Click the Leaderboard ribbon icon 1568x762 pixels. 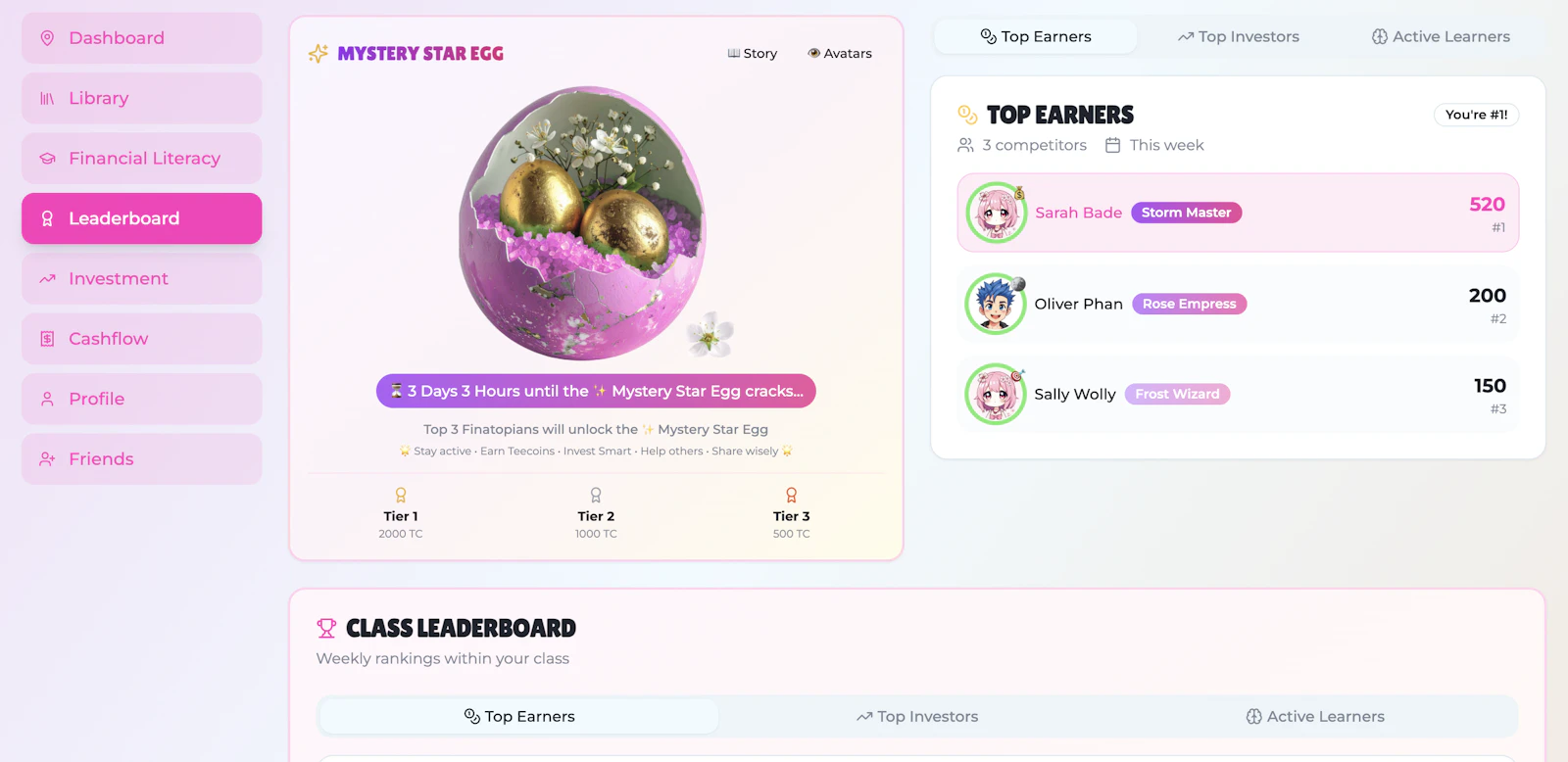pyautogui.click(x=47, y=218)
